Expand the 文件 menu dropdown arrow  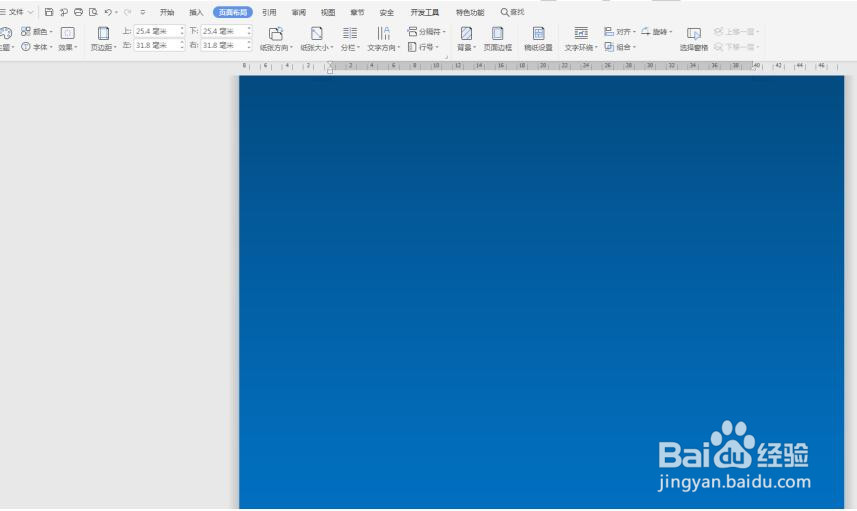[31, 12]
